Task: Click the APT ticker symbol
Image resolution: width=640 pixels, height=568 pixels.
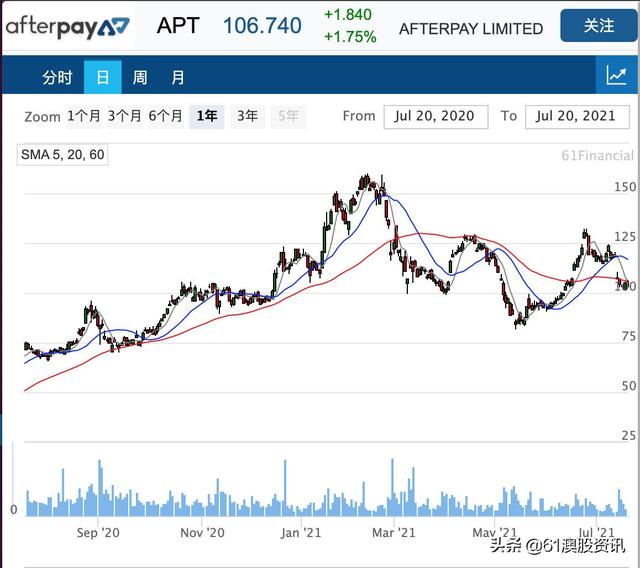Action: point(178,26)
